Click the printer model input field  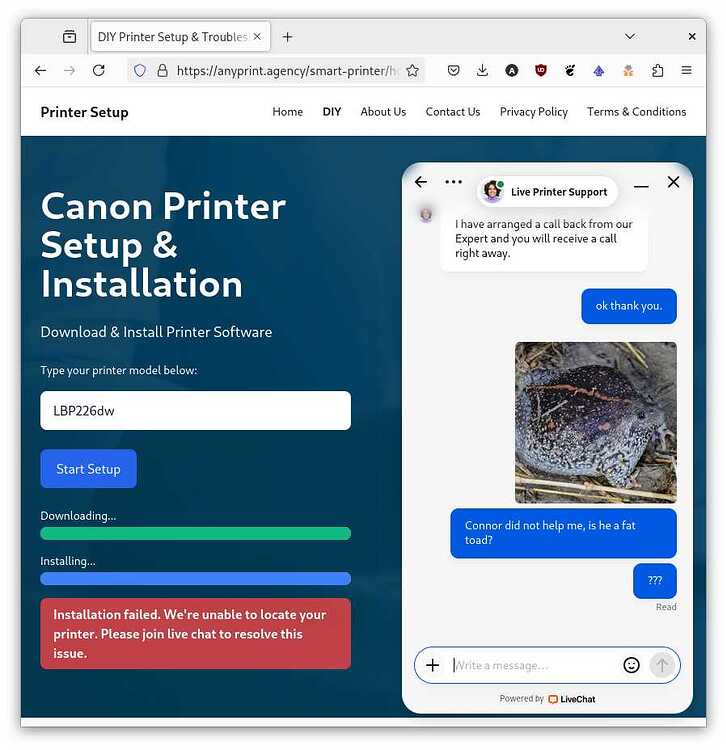196,410
